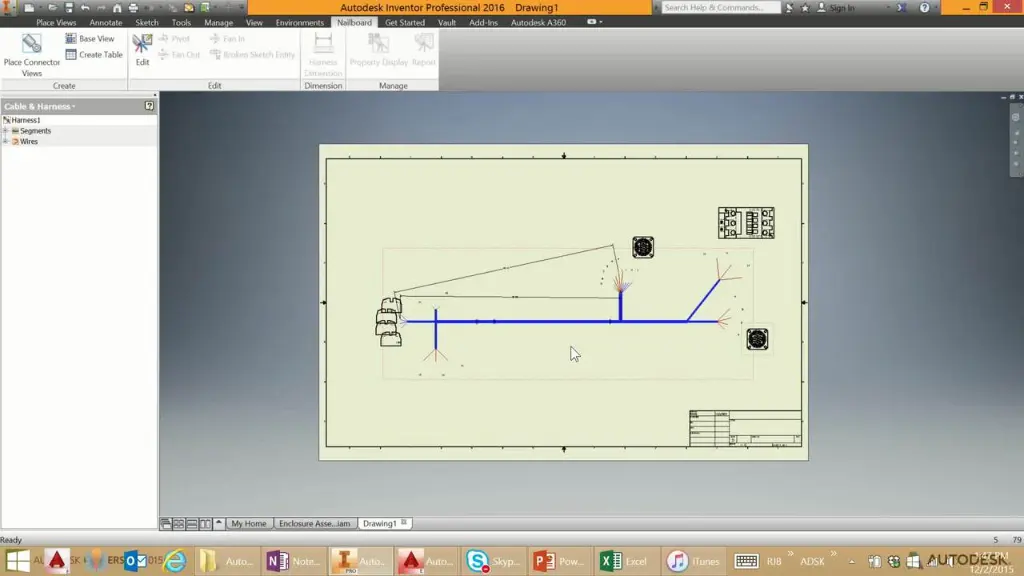Screen dimensions: 1024x576
Task: Expand the Wires tree node
Action: pos(6,141)
